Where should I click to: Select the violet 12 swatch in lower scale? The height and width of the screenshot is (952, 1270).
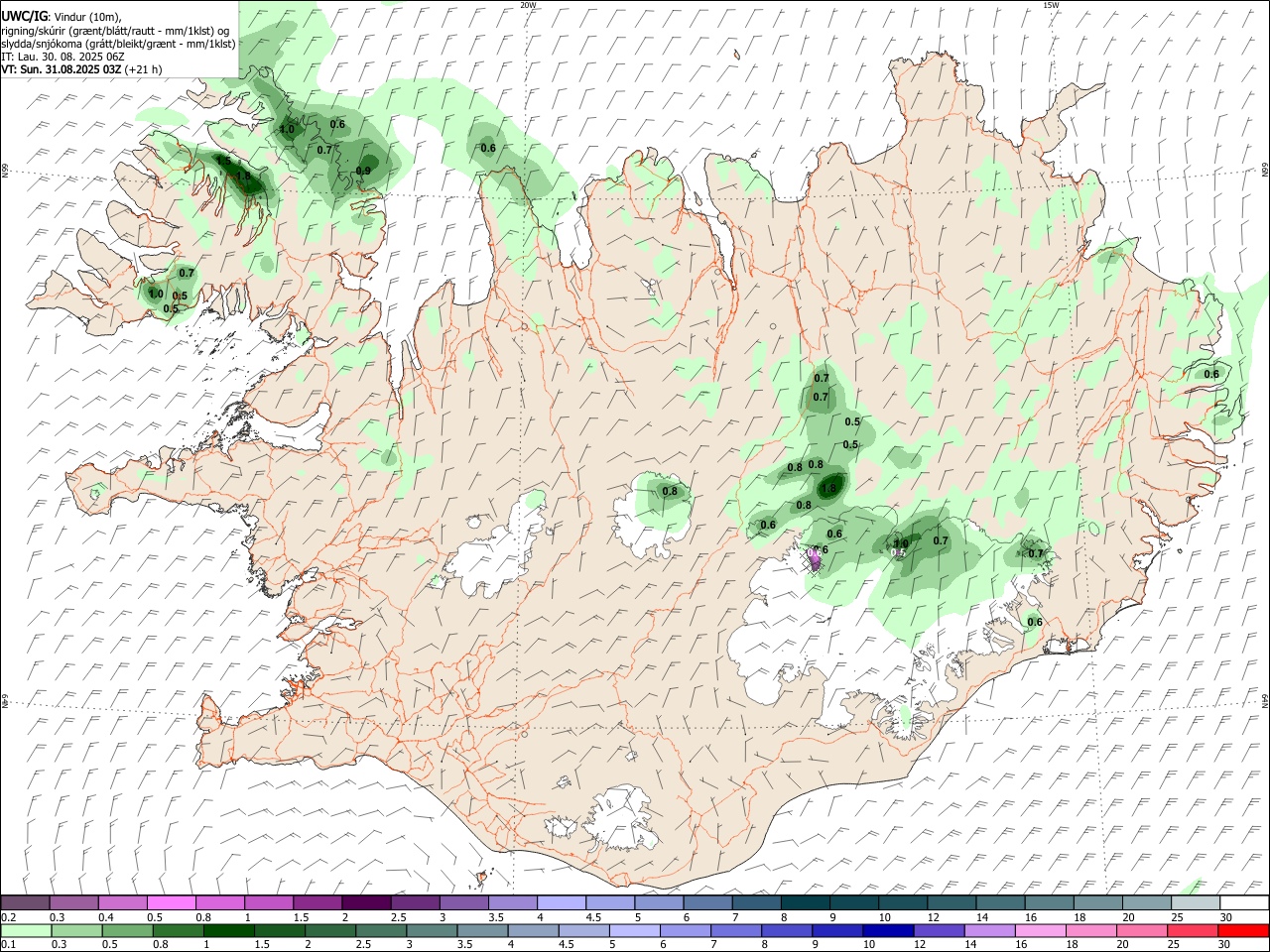[x=938, y=931]
